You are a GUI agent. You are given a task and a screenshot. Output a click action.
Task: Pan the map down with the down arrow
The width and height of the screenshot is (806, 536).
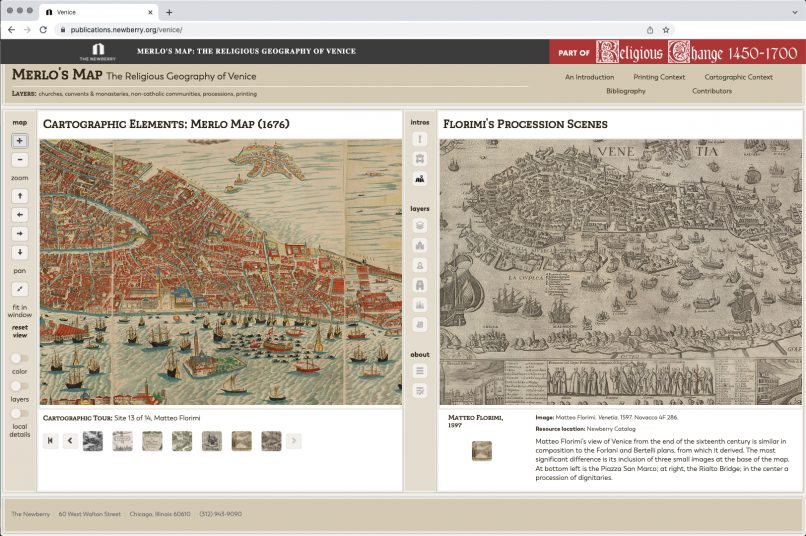pyautogui.click(x=20, y=252)
